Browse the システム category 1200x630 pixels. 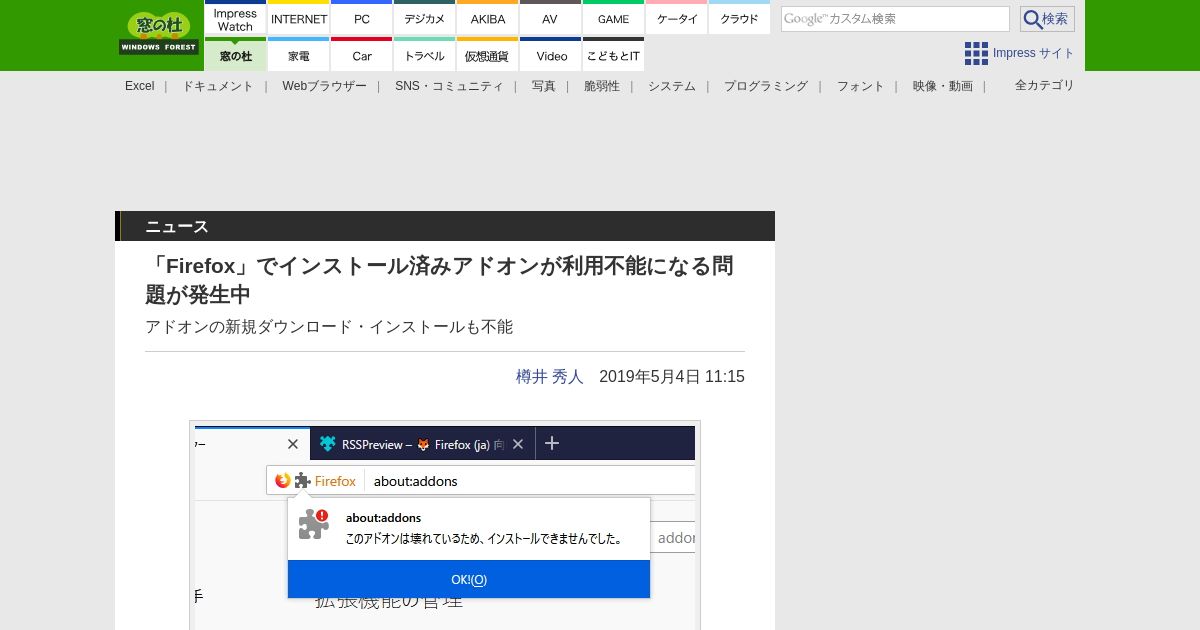pyautogui.click(x=672, y=86)
